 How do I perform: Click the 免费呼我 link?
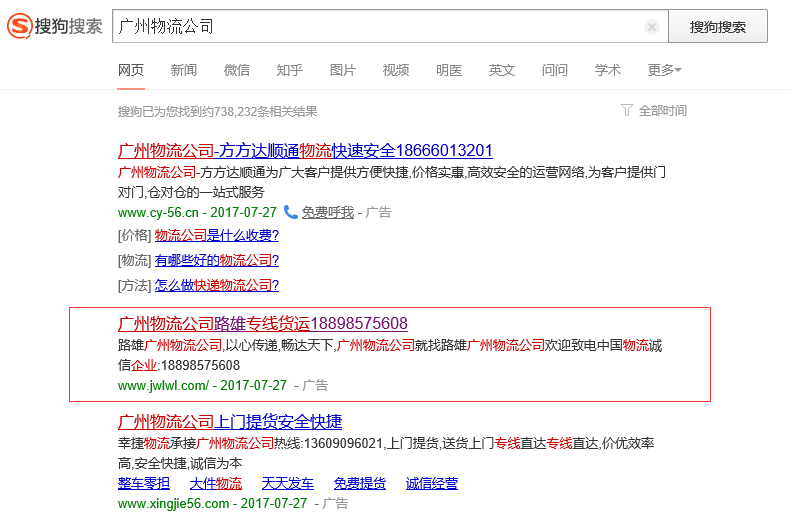tap(328, 212)
